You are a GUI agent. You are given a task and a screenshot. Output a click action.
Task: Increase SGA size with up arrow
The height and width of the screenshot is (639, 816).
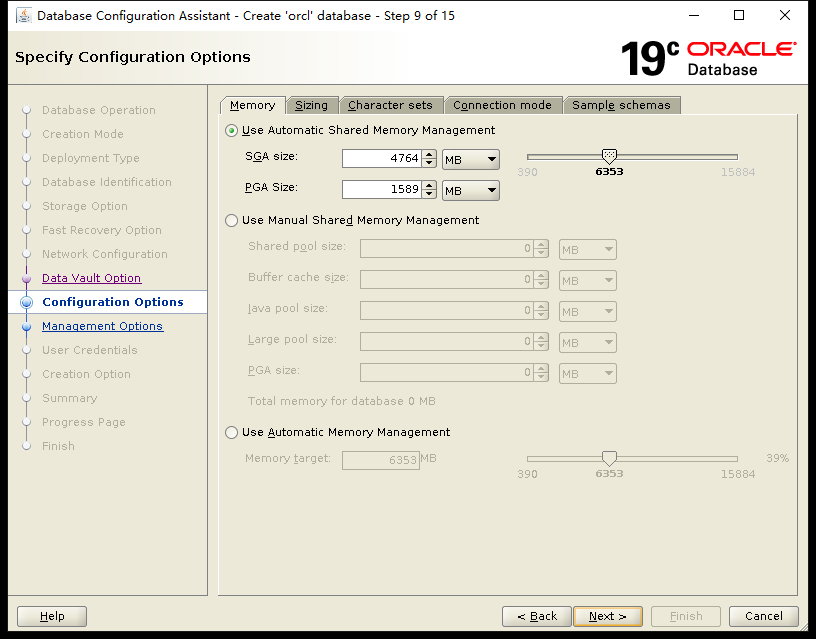(x=429, y=154)
